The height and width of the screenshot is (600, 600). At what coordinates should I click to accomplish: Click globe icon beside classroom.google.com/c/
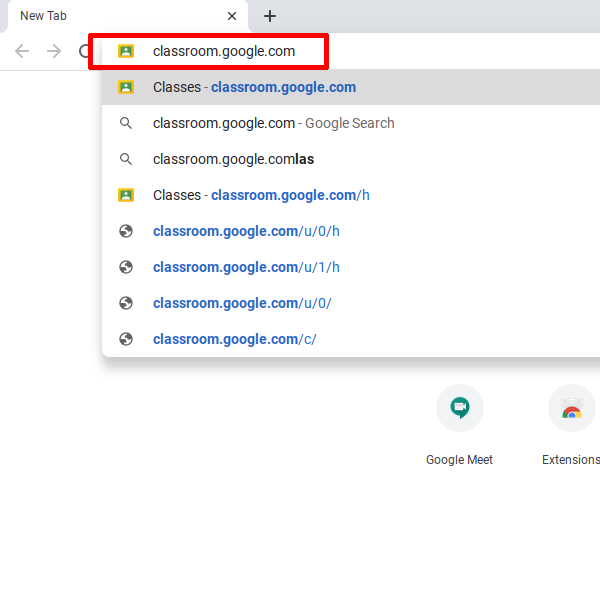click(126, 339)
